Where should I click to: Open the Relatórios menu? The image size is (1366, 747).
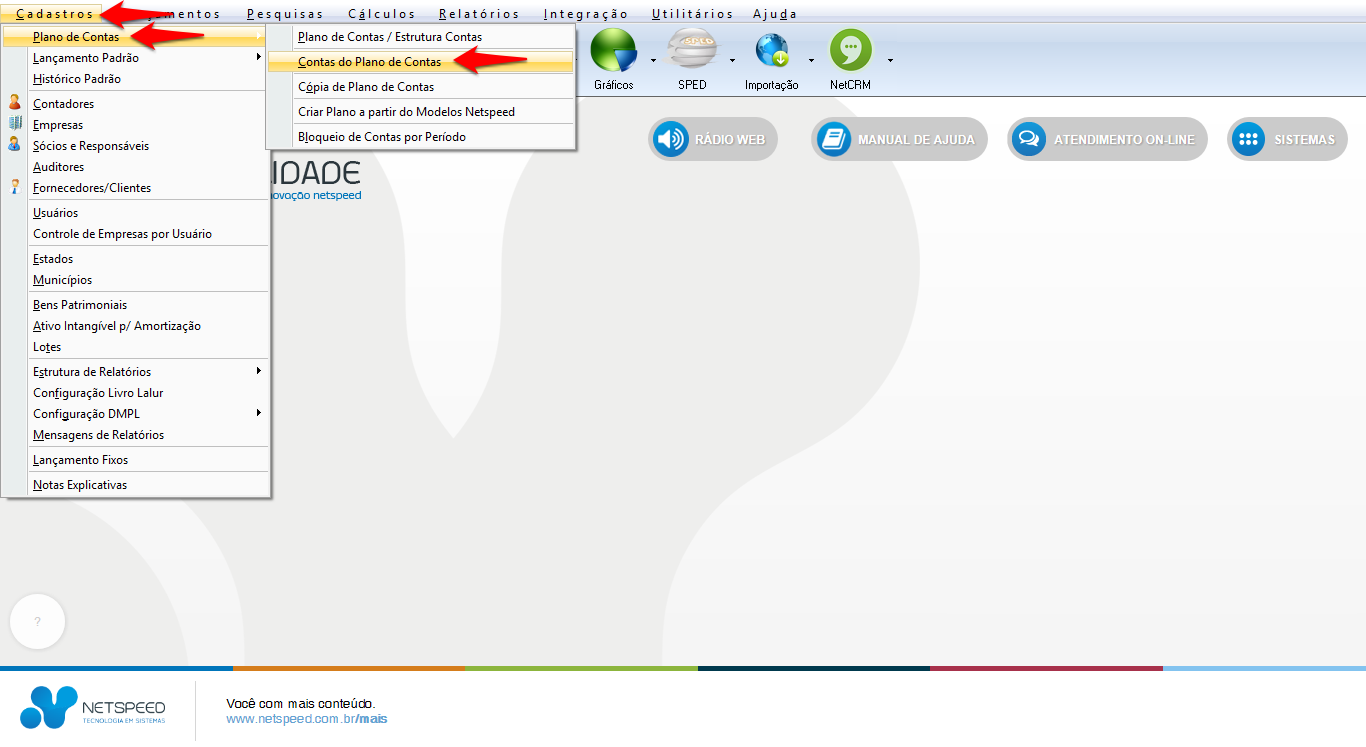click(x=479, y=14)
